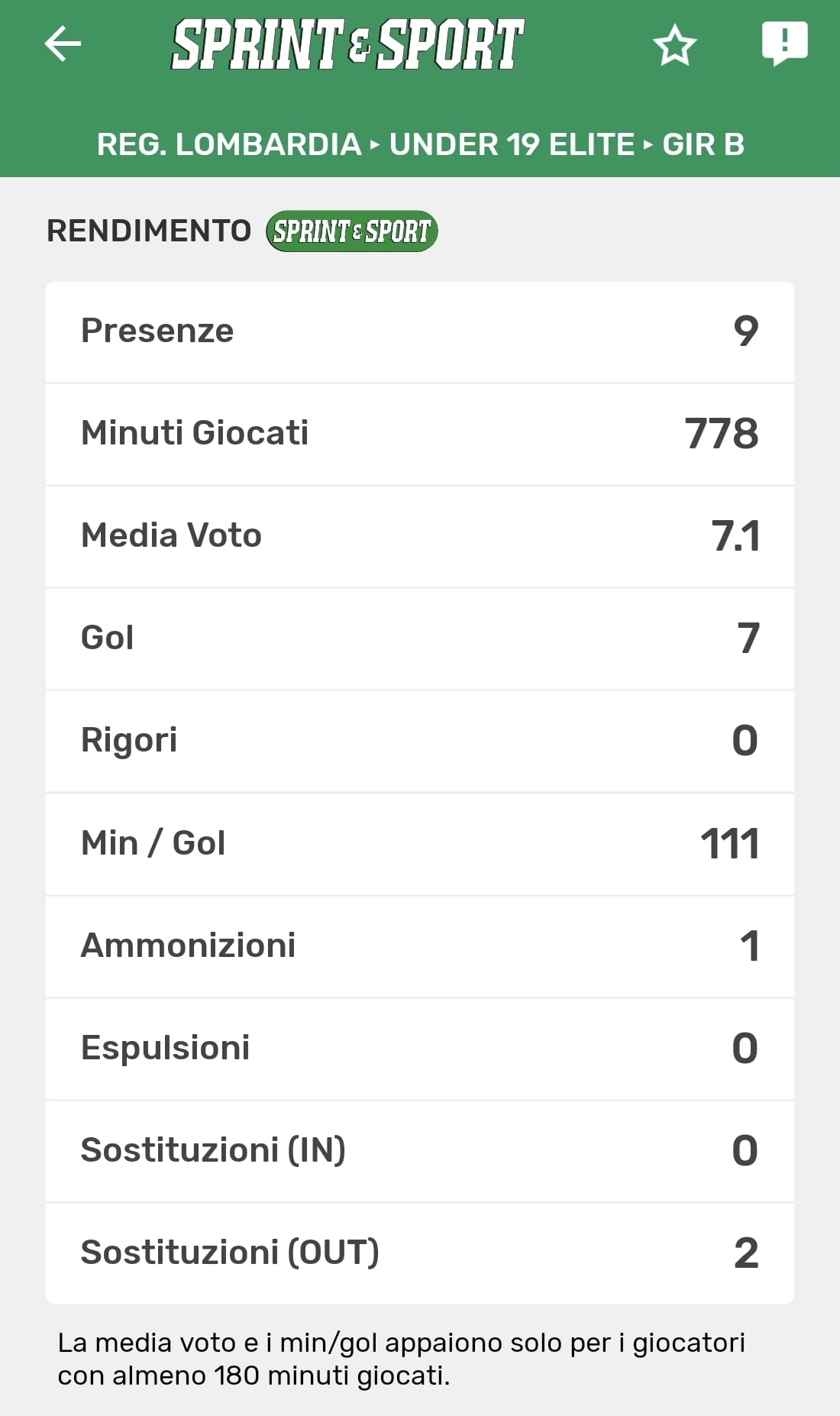Open REG. LOMBARDIA breadcrumb link
840x1416 pixels.
[x=228, y=144]
